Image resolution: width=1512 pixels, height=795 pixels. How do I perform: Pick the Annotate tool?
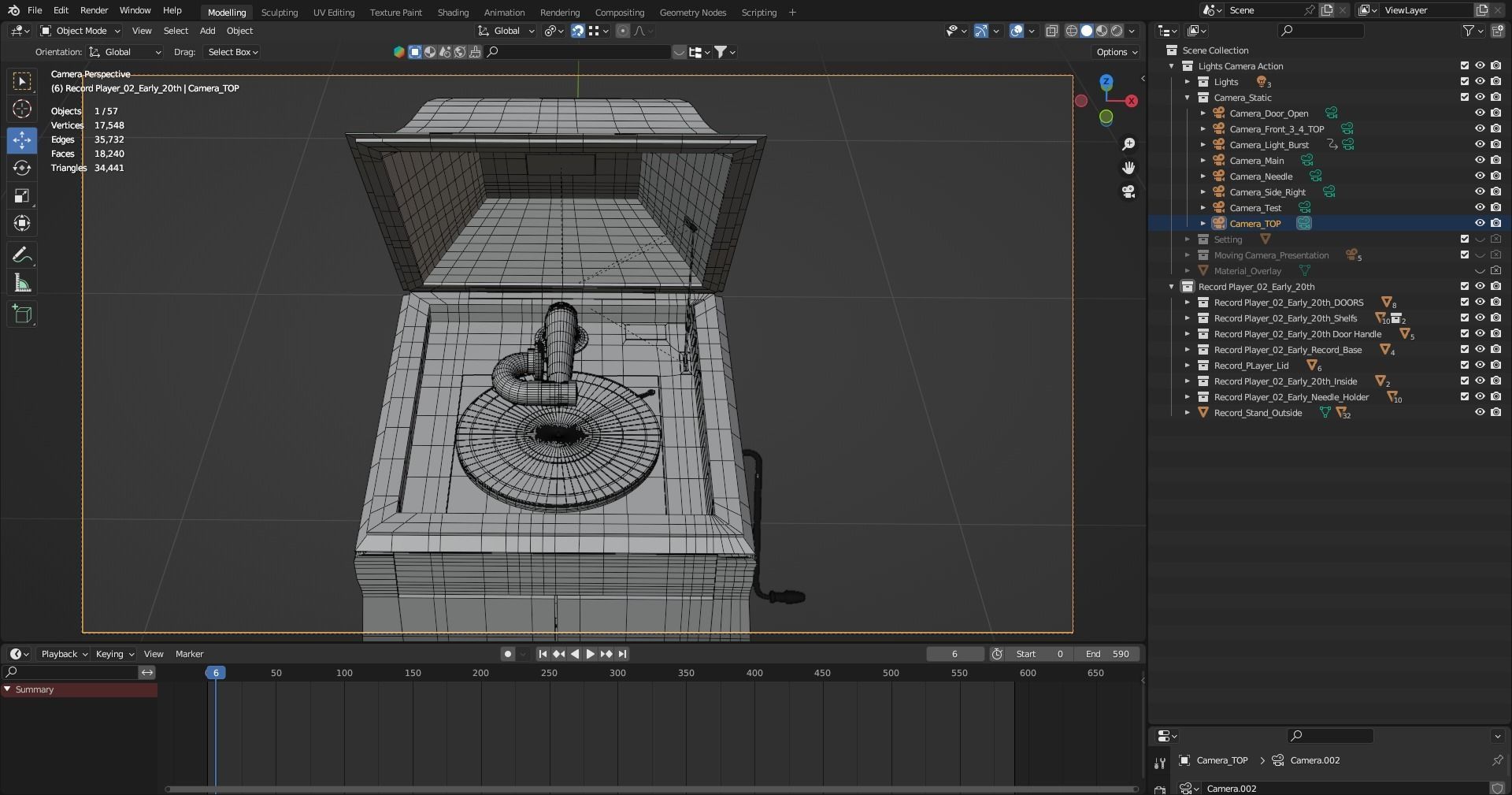tap(22, 255)
